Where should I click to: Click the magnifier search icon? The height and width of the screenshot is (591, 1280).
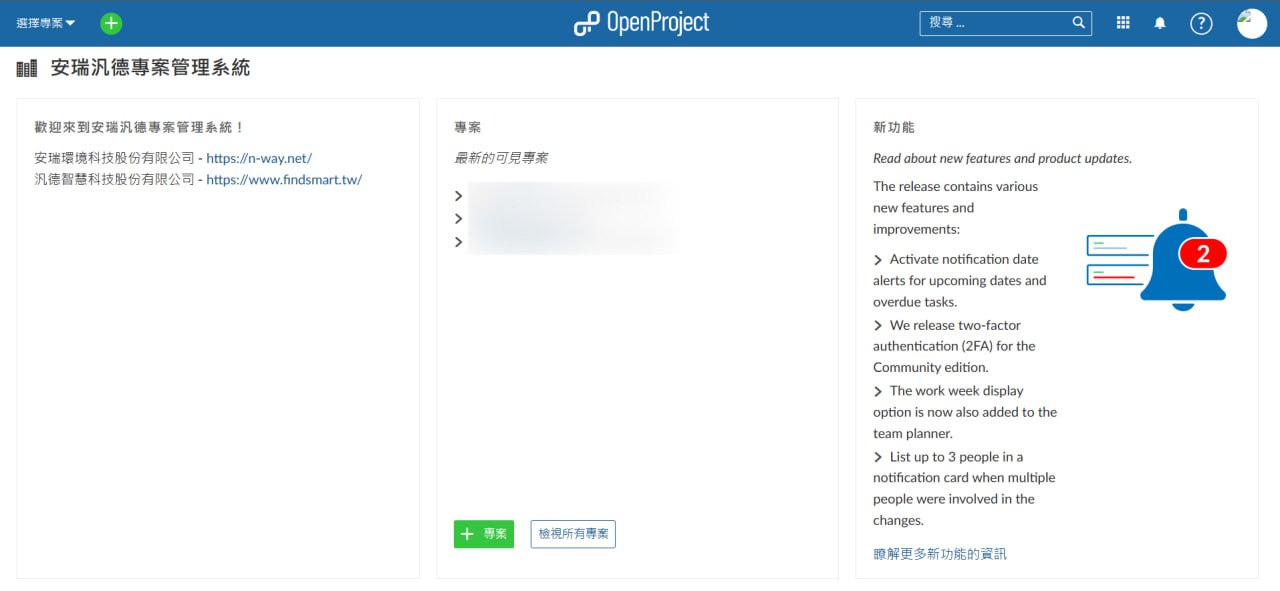(1079, 22)
